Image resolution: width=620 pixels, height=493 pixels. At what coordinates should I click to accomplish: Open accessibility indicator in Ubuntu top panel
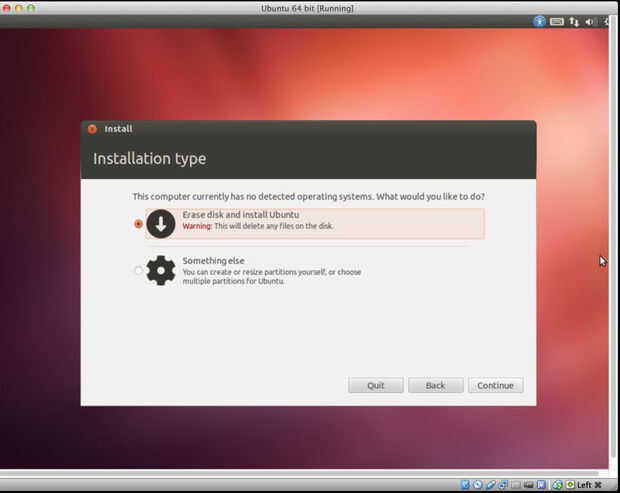click(539, 21)
